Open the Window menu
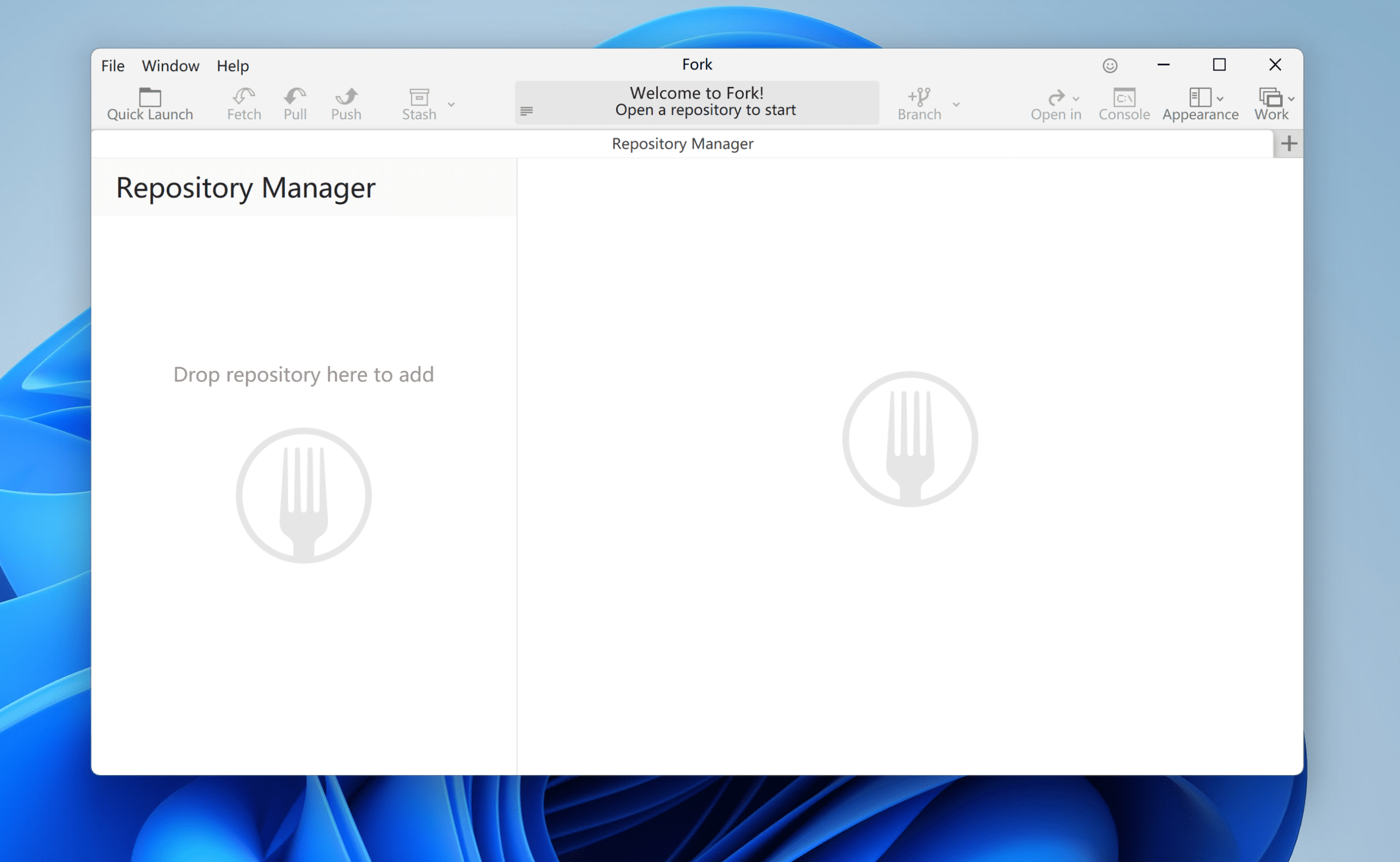 171,66
